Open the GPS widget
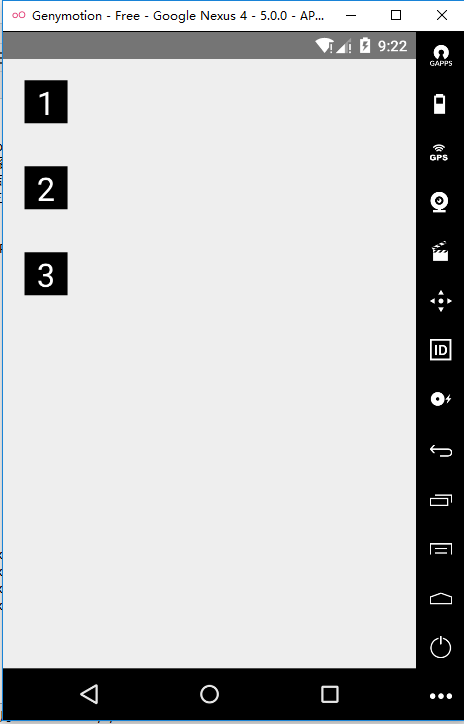The width and height of the screenshot is (464, 724). tap(439, 152)
